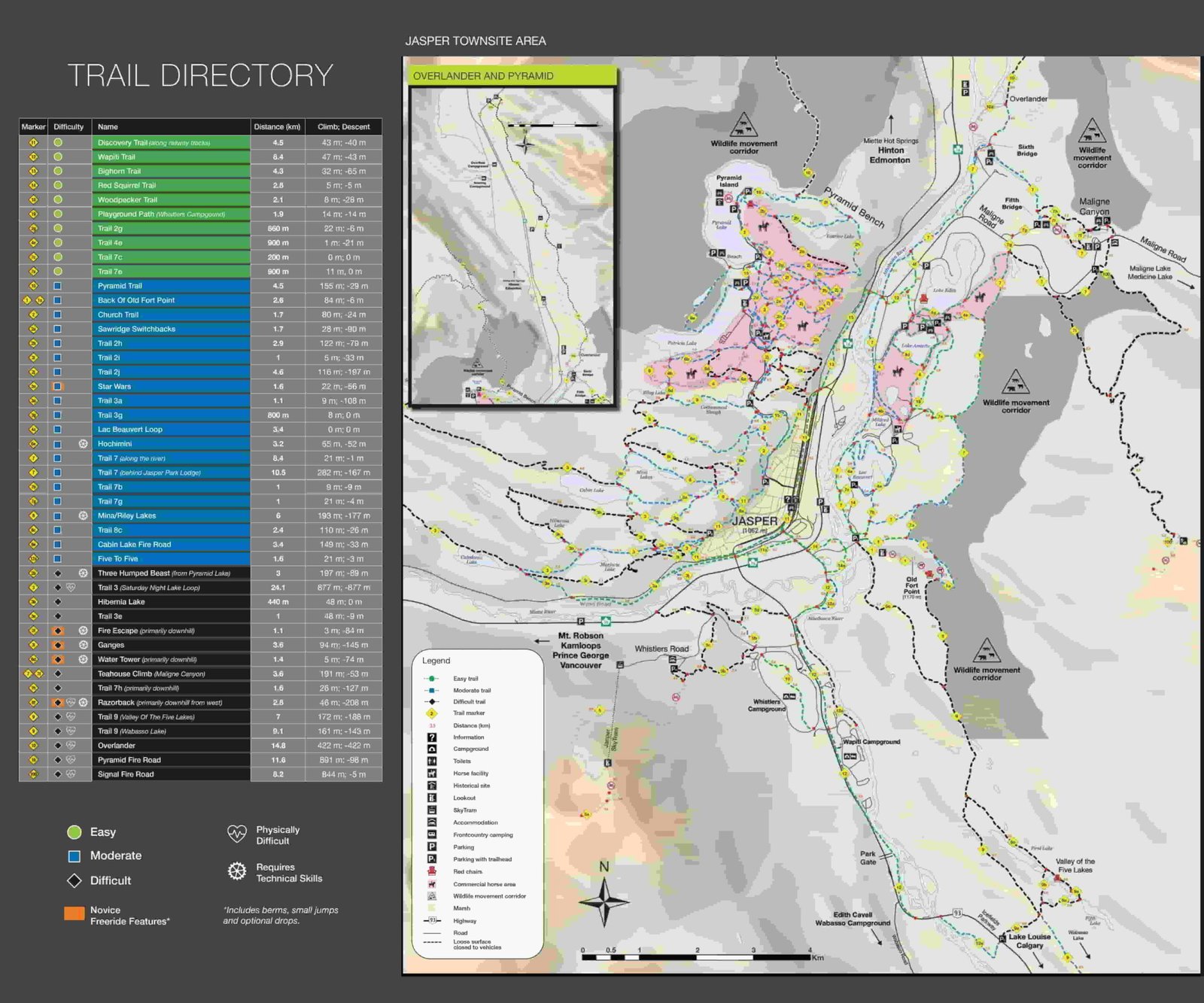Click the SkyTram icon in the Legend
The image size is (1204, 1003).
(x=432, y=810)
